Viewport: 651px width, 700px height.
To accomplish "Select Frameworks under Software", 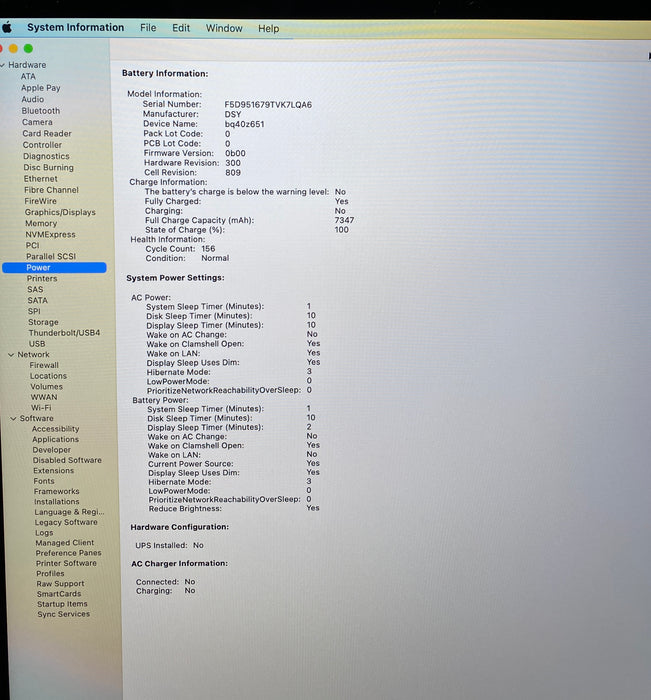I will (x=57, y=492).
